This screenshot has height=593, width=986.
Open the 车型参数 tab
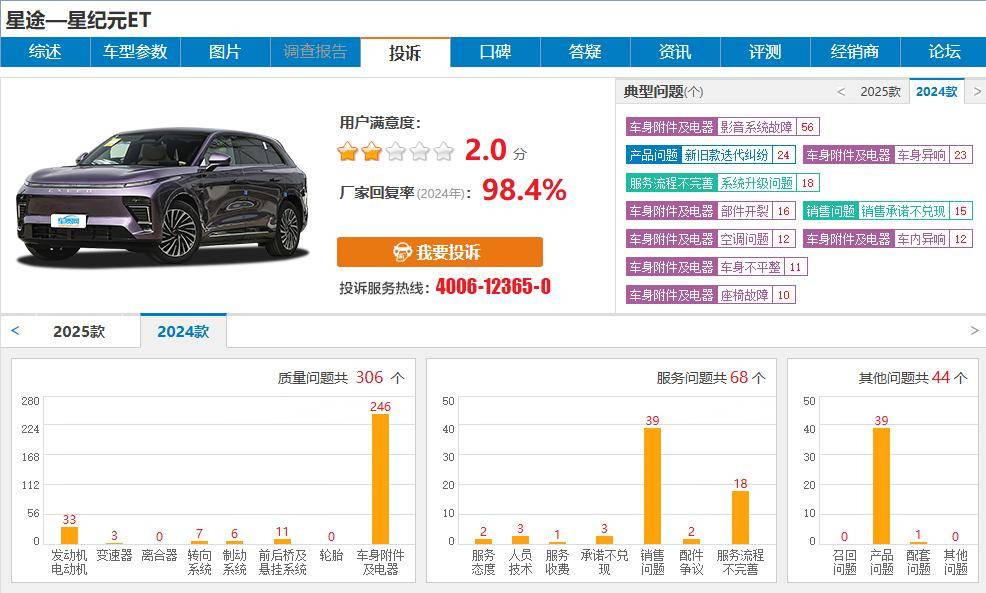coord(135,52)
